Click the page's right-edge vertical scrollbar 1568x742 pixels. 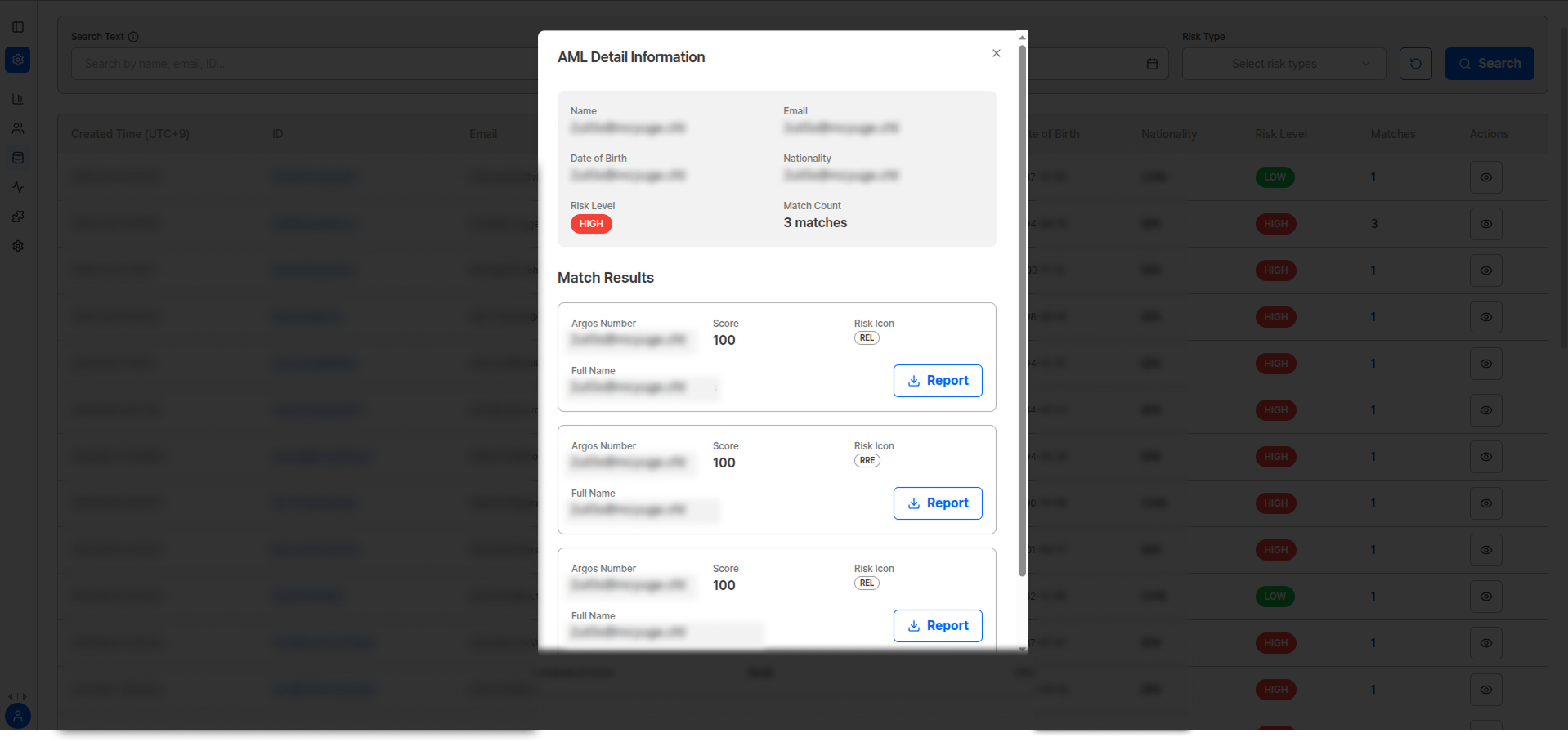click(1564, 188)
